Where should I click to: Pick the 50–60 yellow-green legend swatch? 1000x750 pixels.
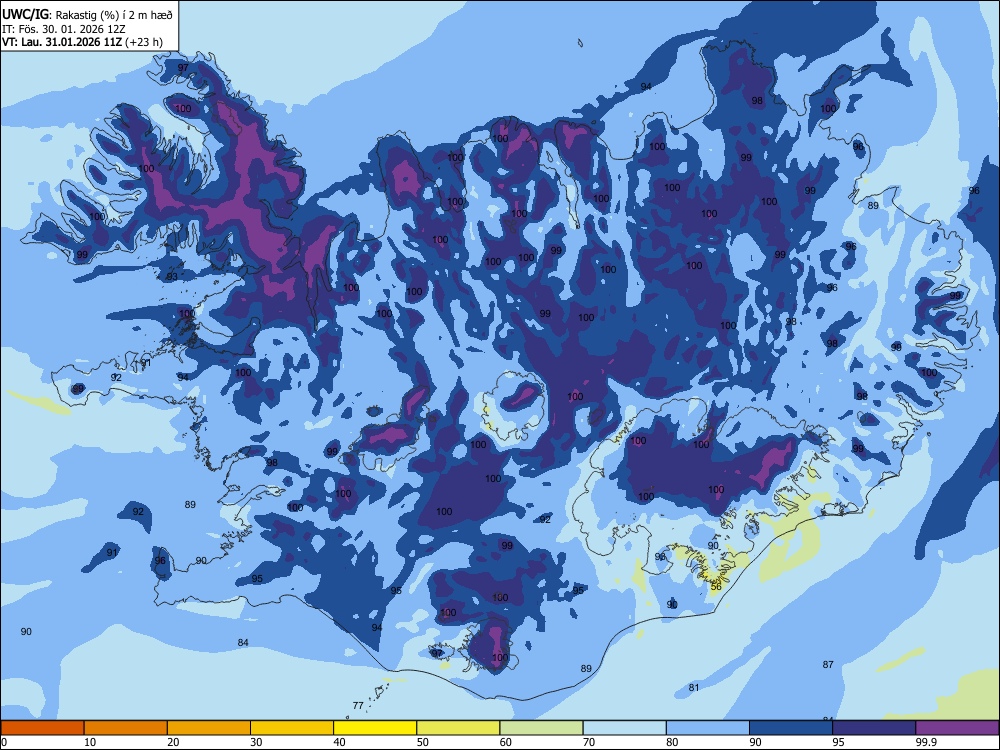(459, 728)
